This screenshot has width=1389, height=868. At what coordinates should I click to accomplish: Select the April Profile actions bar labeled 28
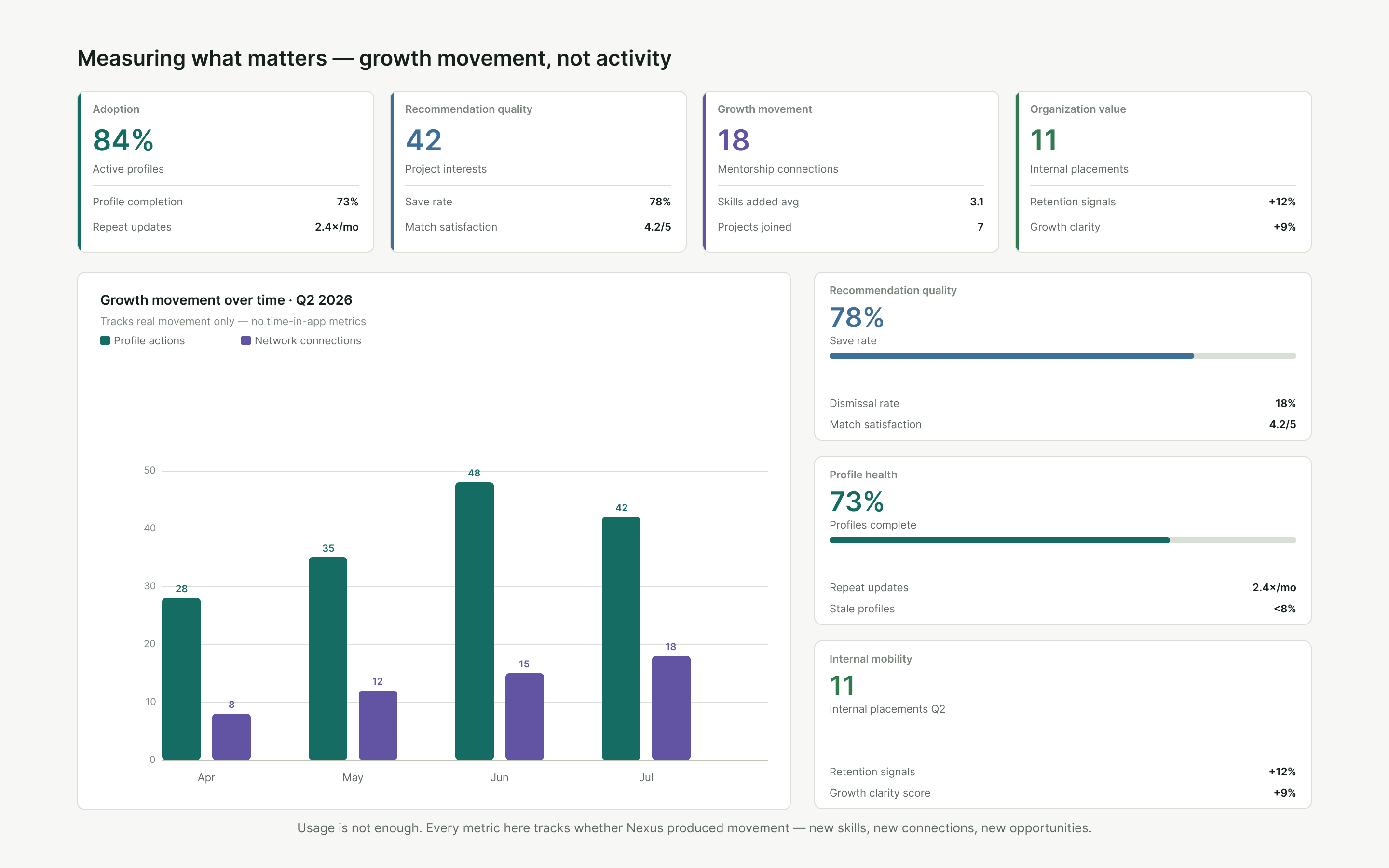click(x=181, y=679)
